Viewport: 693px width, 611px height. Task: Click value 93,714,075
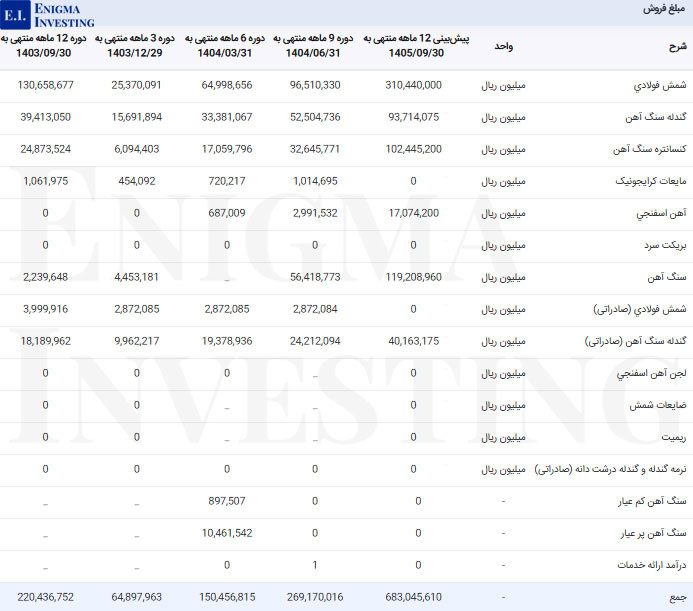pyautogui.click(x=413, y=117)
